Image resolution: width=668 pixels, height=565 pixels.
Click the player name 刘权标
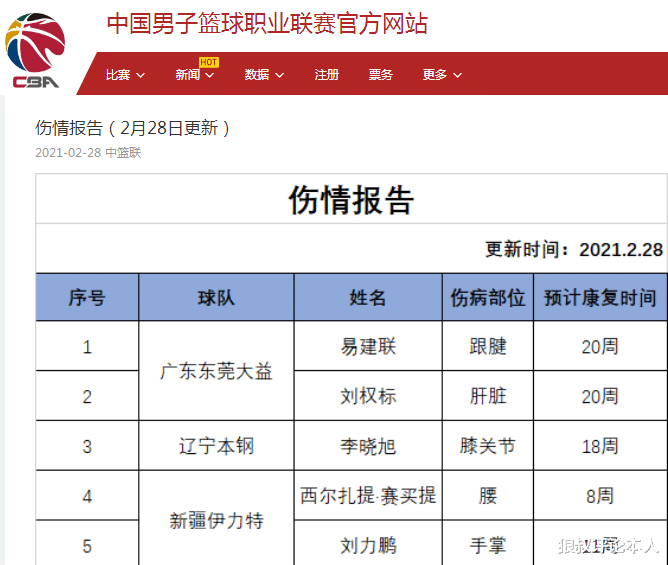tap(368, 396)
